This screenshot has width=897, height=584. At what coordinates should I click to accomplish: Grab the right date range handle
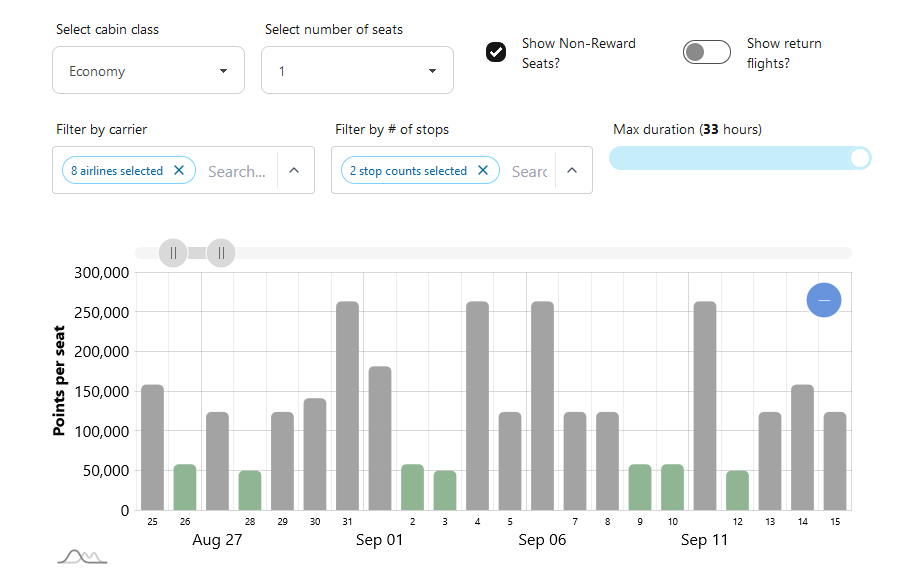[221, 253]
